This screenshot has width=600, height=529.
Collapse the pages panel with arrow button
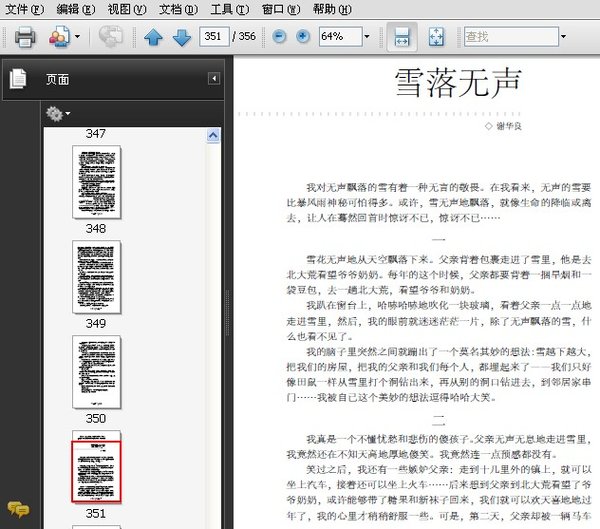(214, 78)
